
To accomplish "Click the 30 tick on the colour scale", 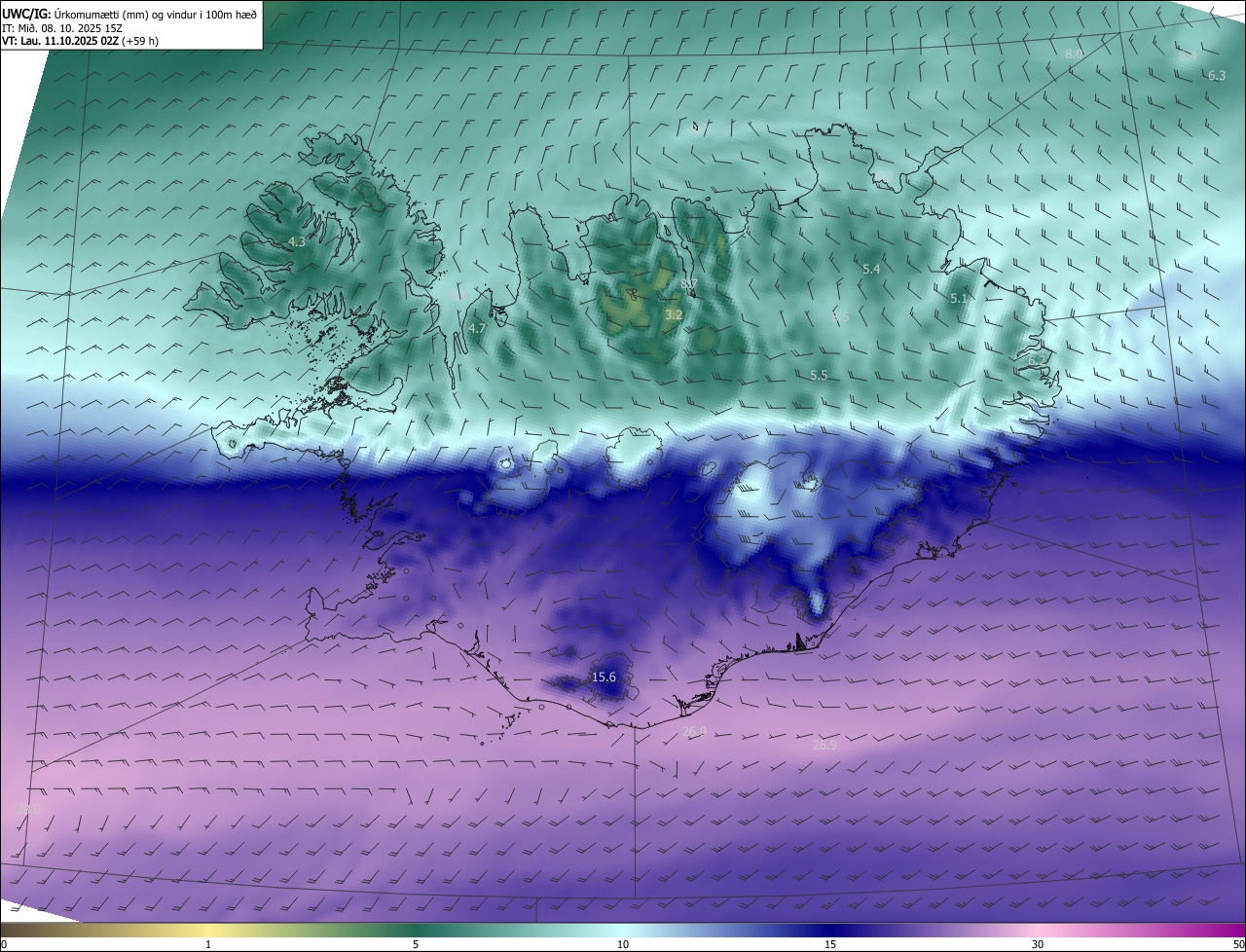I will (1038, 944).
